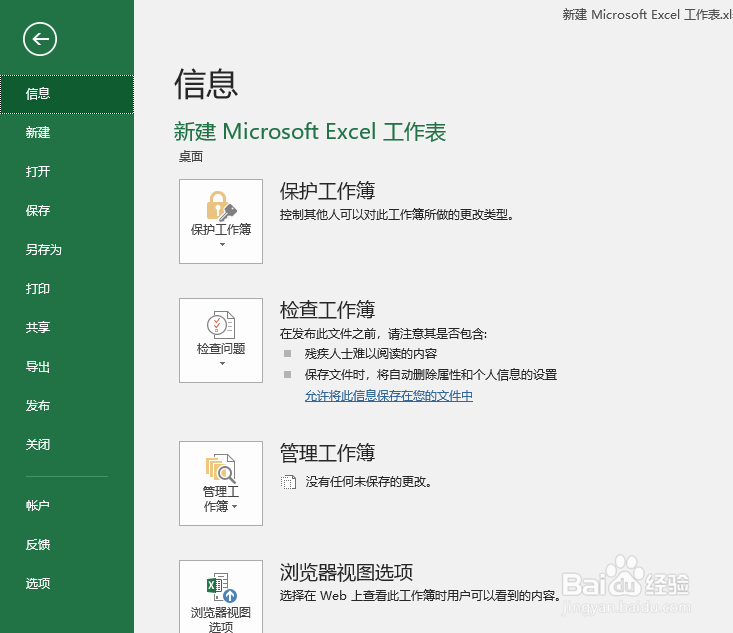This screenshot has height=633, width=733.
Task: Click the 桌面 location text
Action: [191, 157]
